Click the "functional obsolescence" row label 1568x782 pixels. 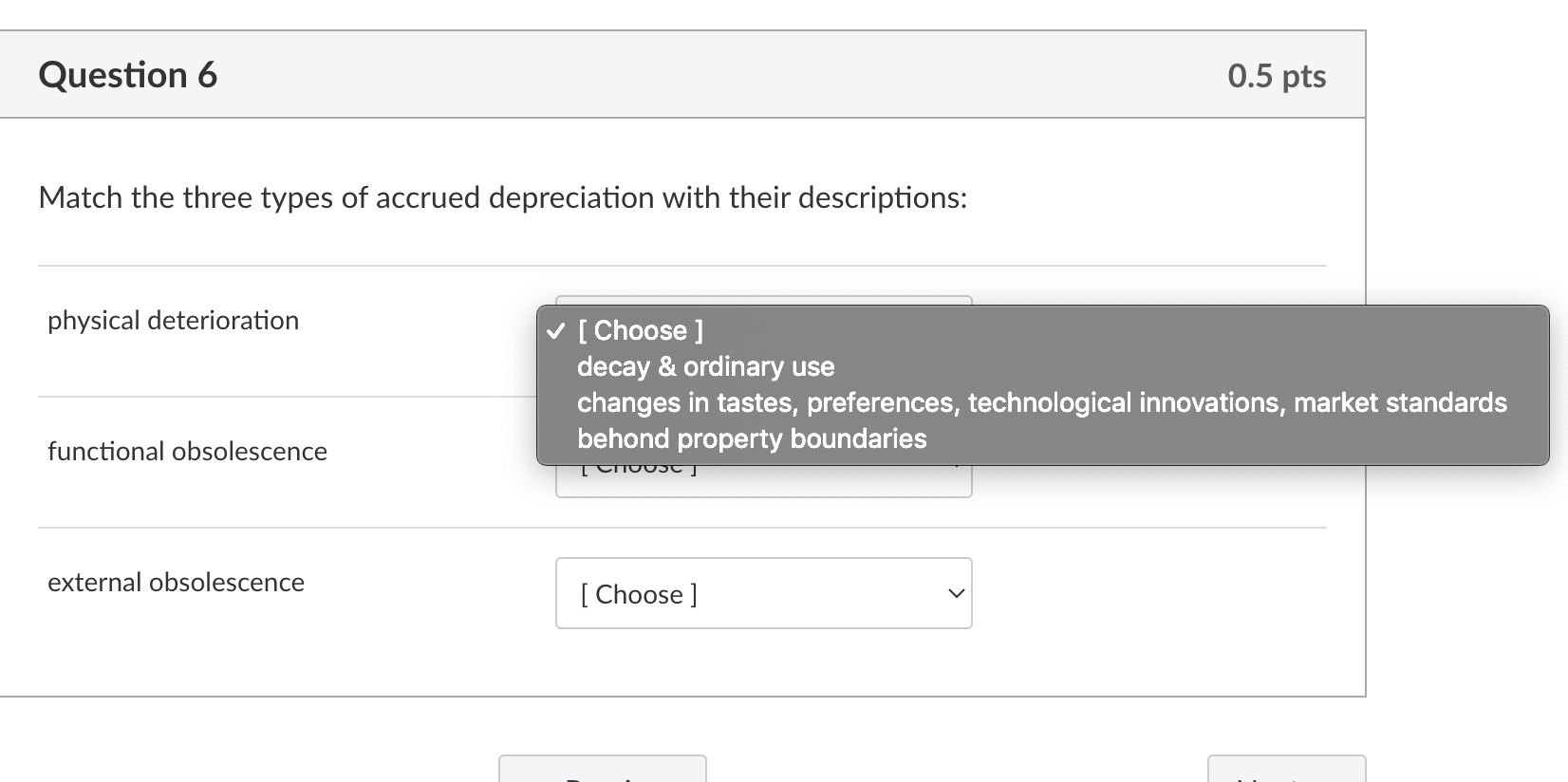coord(188,451)
